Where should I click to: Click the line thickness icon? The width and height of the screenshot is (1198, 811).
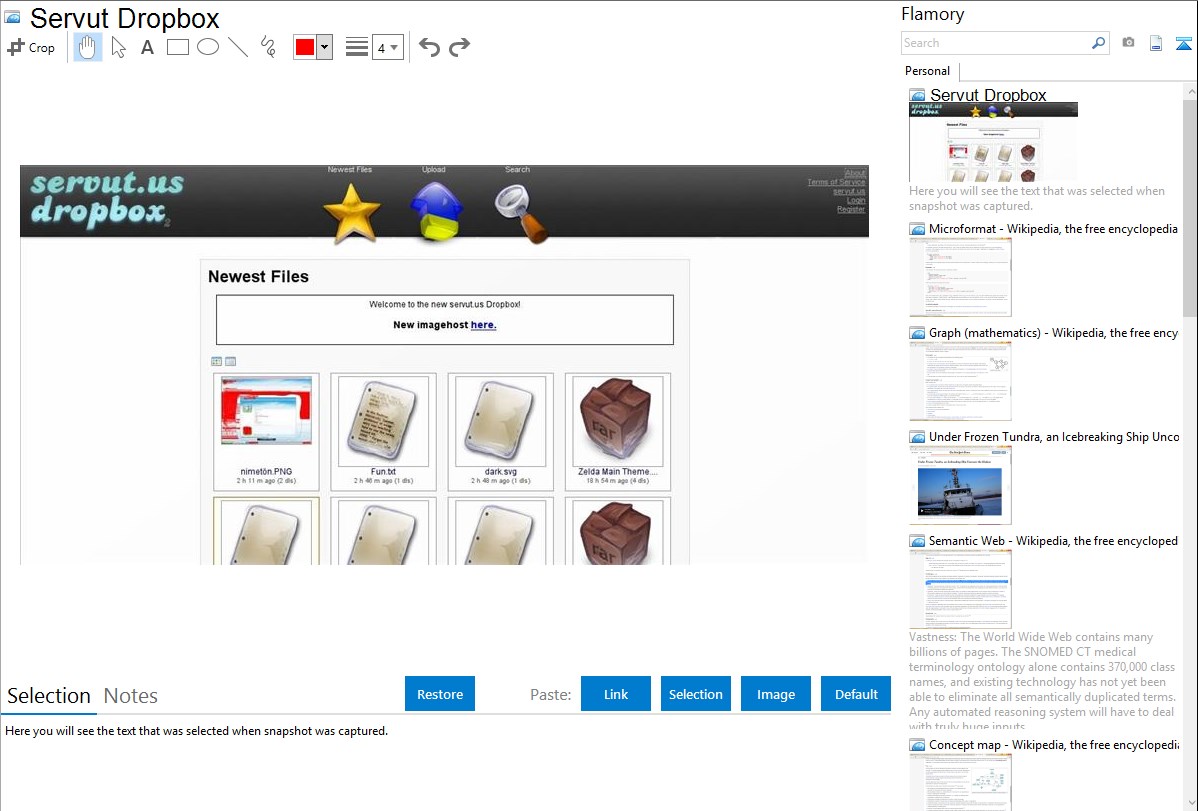click(357, 47)
